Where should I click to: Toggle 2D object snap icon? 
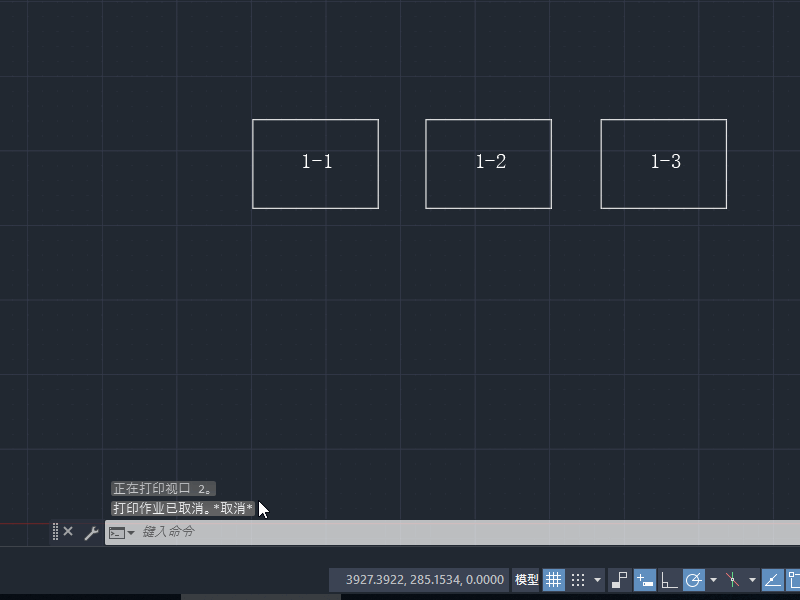click(794, 580)
